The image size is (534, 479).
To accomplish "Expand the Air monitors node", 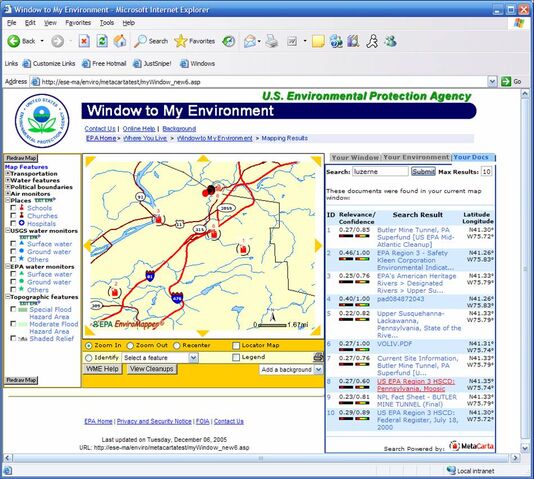I will (7, 193).
